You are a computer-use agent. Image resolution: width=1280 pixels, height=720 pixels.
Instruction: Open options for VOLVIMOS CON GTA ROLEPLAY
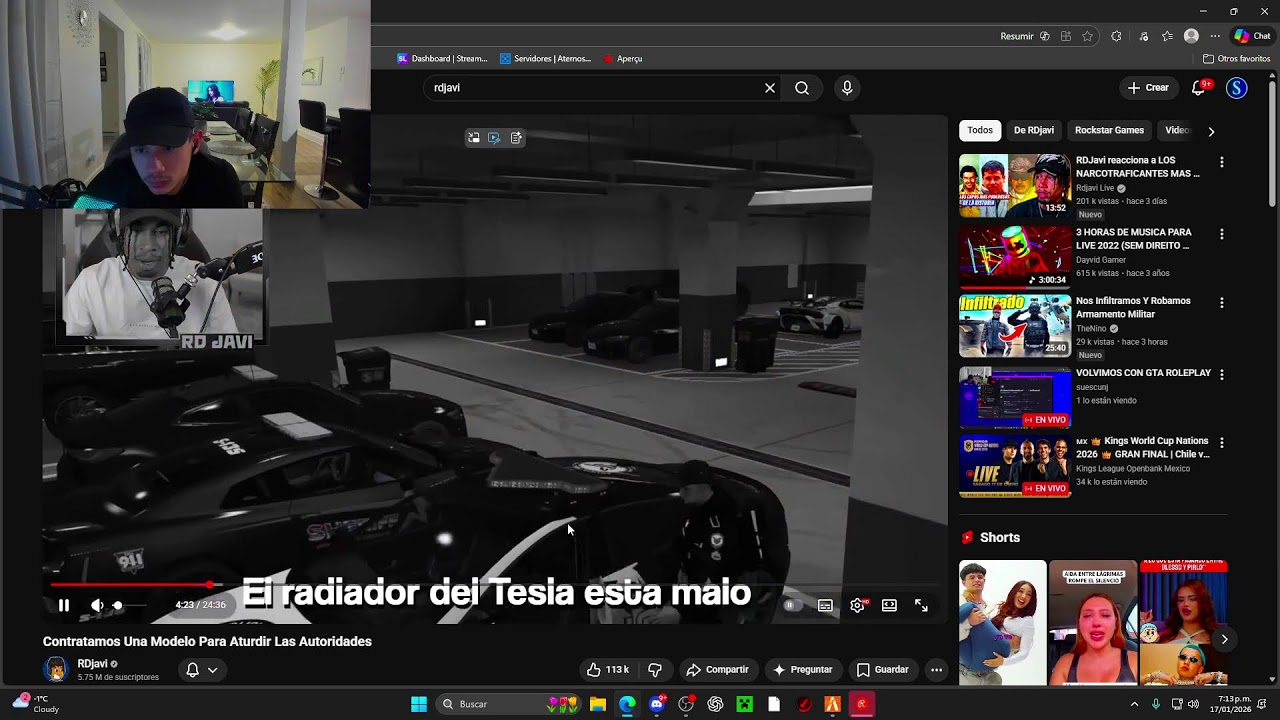click(x=1221, y=374)
